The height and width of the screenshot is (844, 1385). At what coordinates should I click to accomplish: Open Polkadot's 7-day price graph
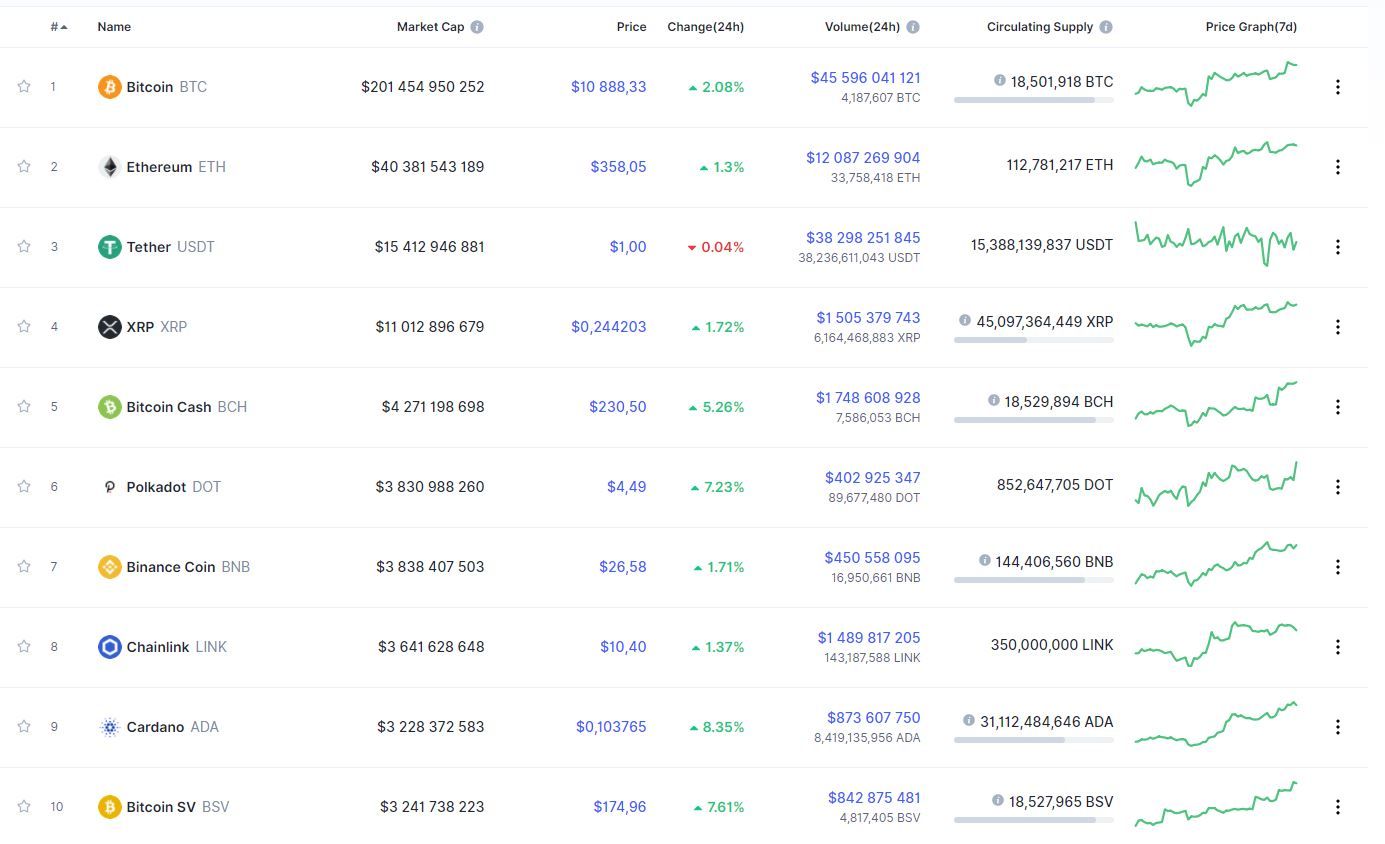(1216, 485)
